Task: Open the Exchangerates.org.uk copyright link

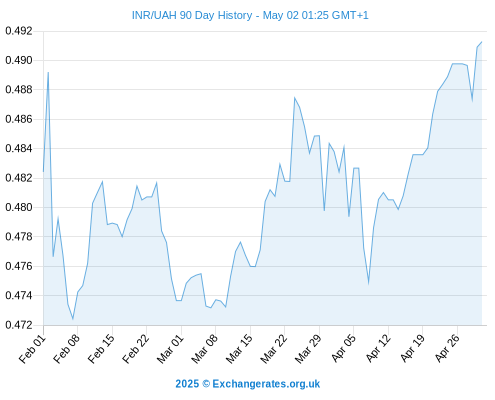Action: 248,384
